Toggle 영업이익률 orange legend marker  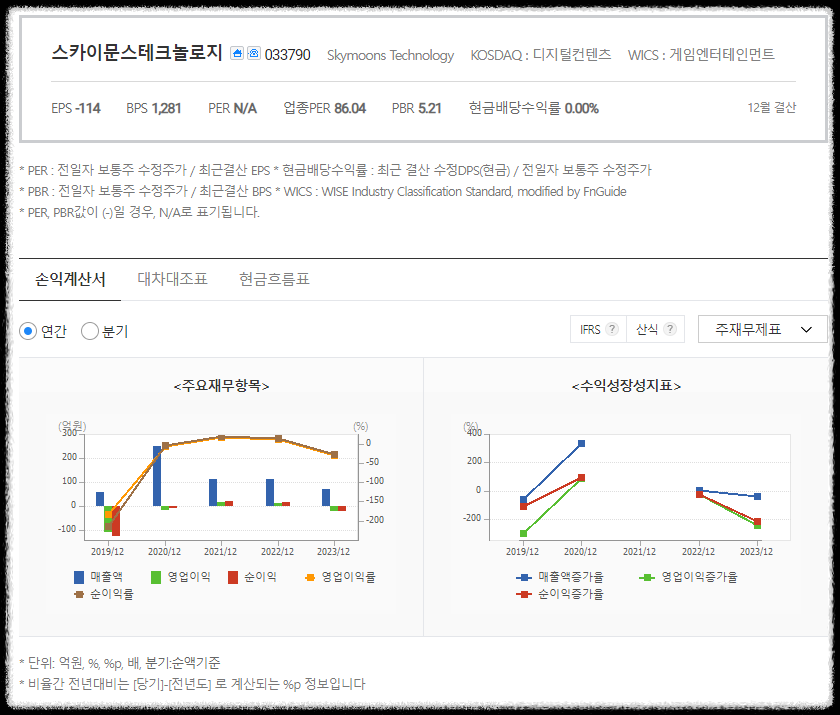(x=310, y=577)
